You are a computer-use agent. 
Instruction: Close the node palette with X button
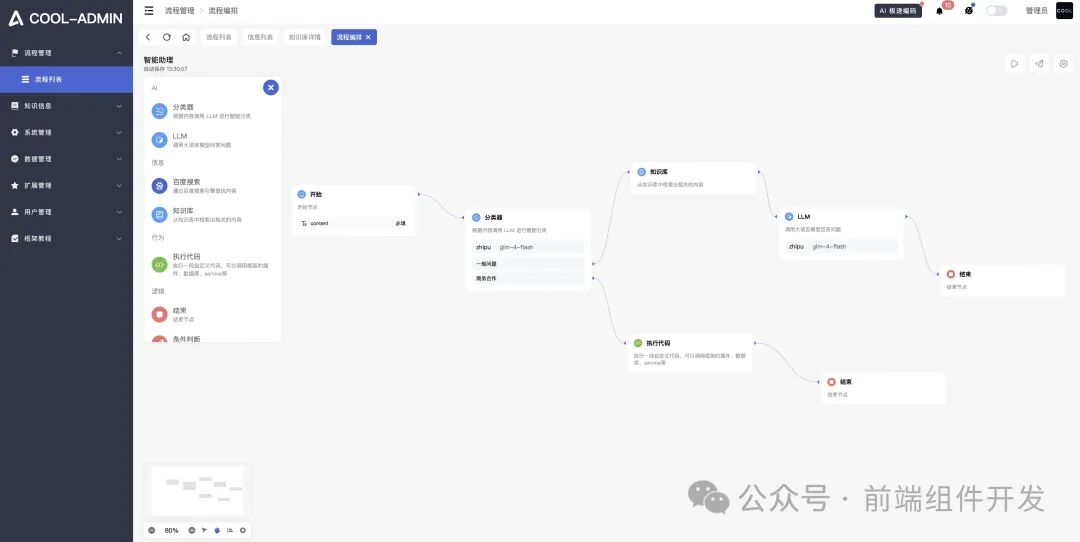[x=271, y=87]
